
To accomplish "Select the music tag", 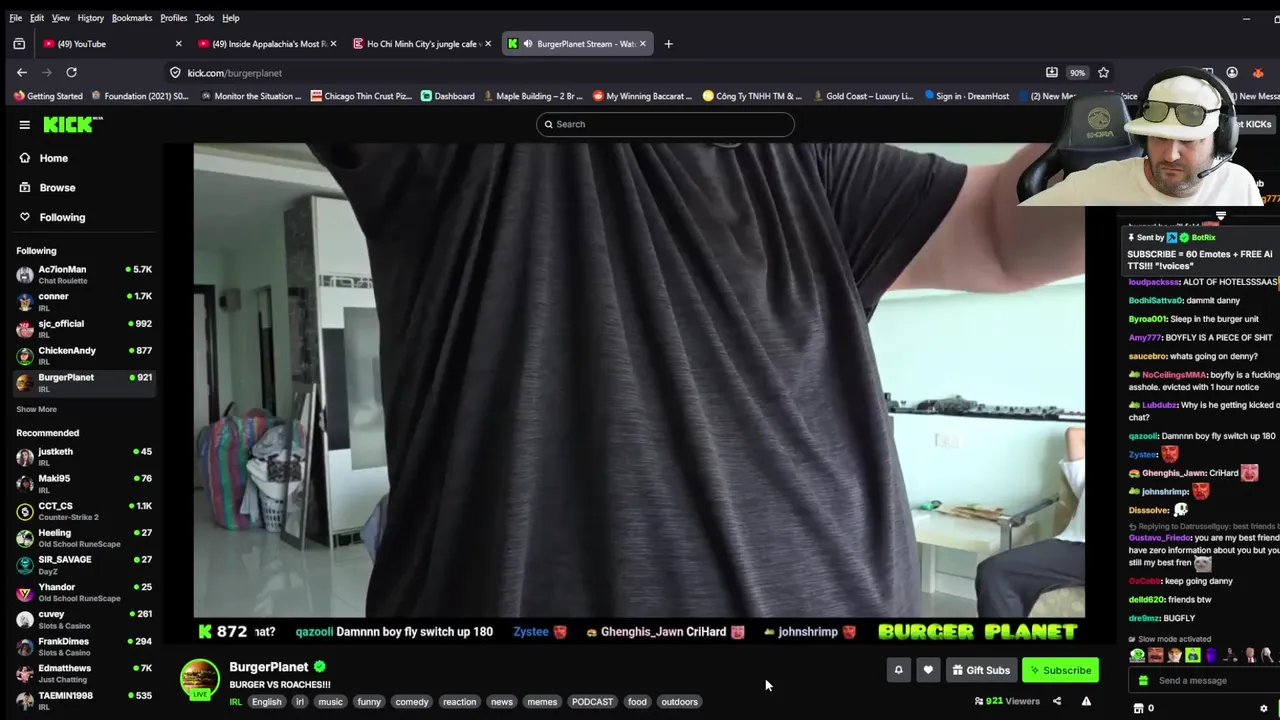I will point(330,702).
